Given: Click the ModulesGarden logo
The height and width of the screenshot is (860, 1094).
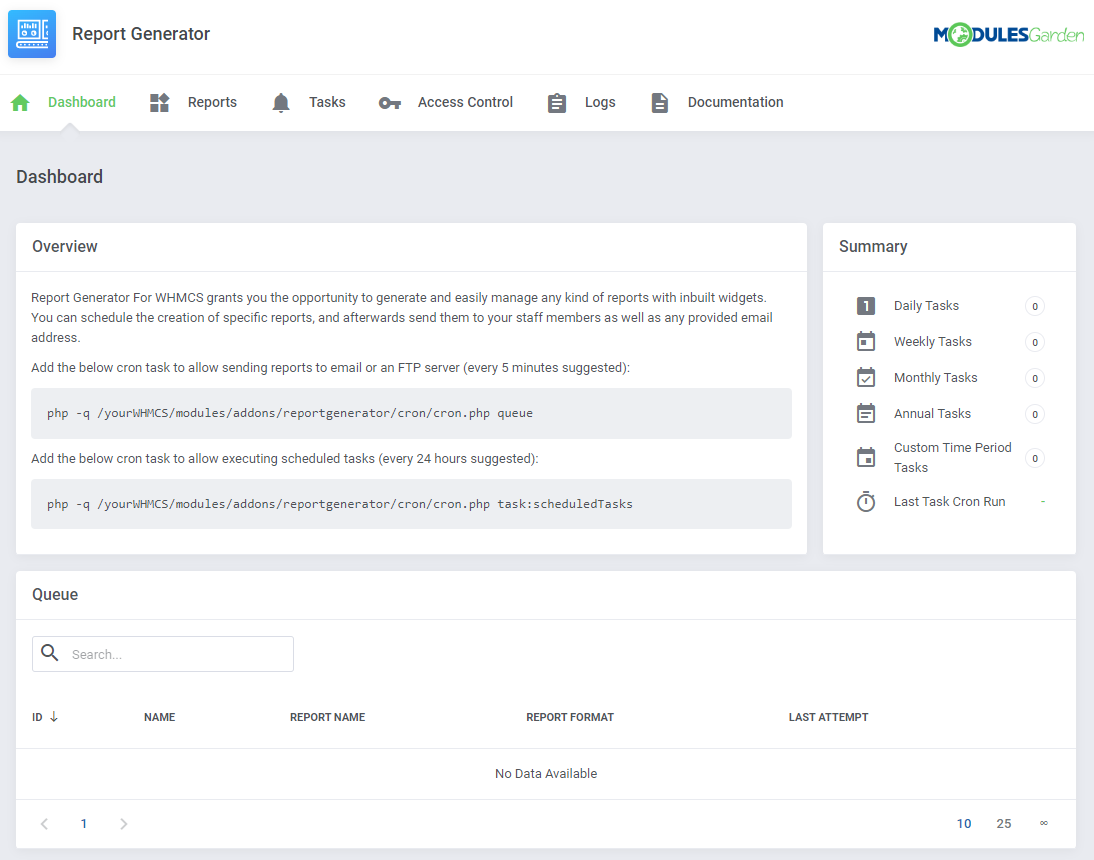Looking at the screenshot, I should (x=1008, y=34).
